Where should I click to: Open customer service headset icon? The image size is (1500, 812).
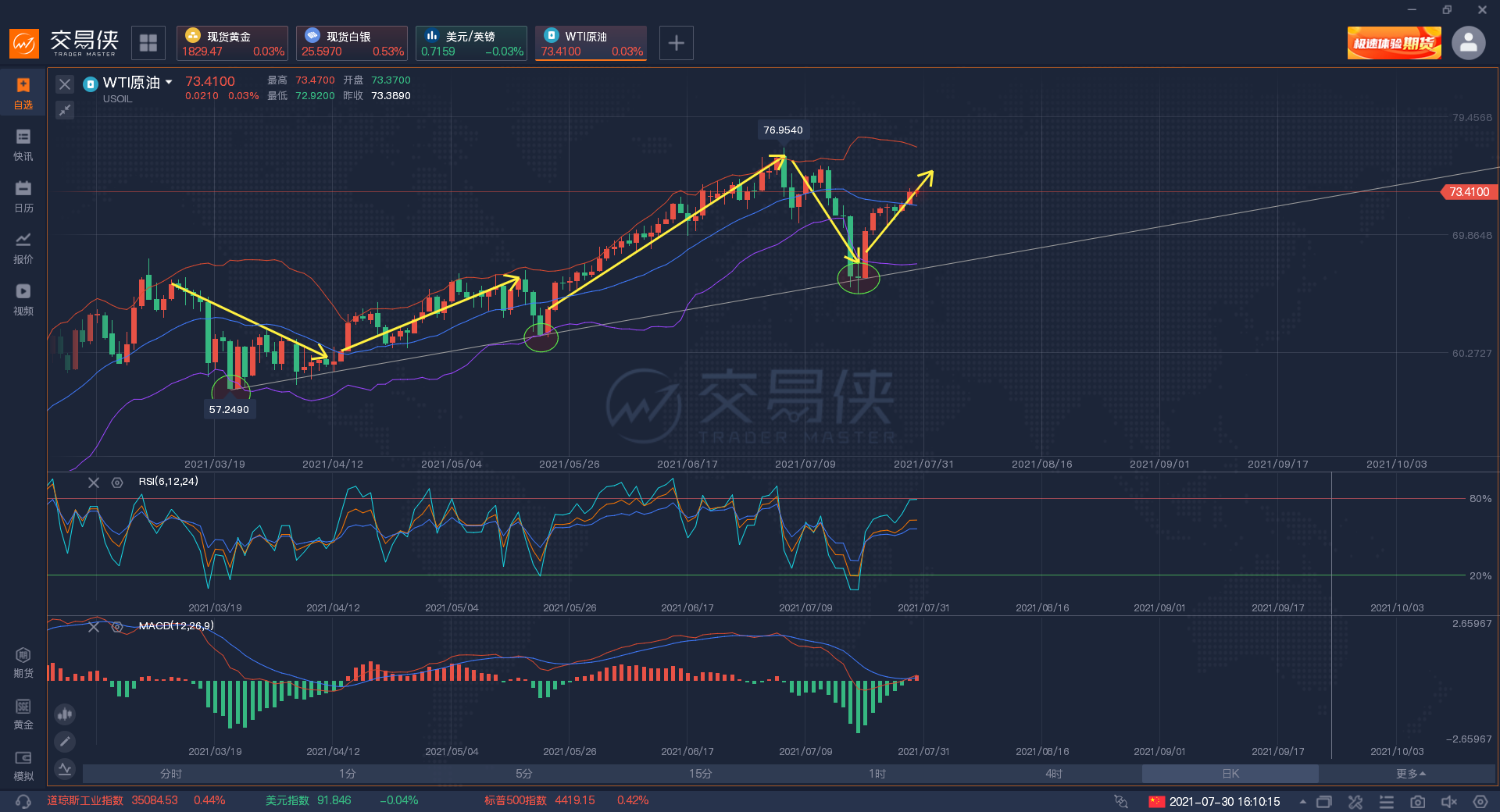point(23,801)
